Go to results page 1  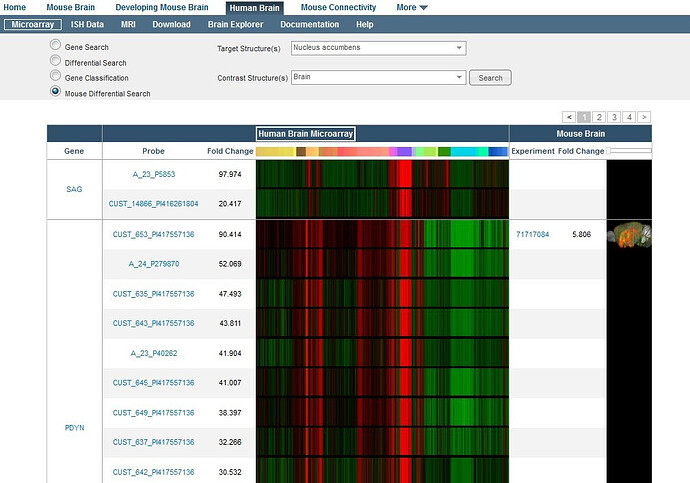pos(584,117)
